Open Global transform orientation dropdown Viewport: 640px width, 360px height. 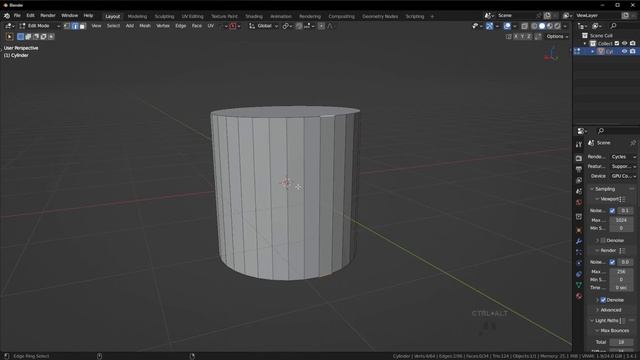pos(263,26)
